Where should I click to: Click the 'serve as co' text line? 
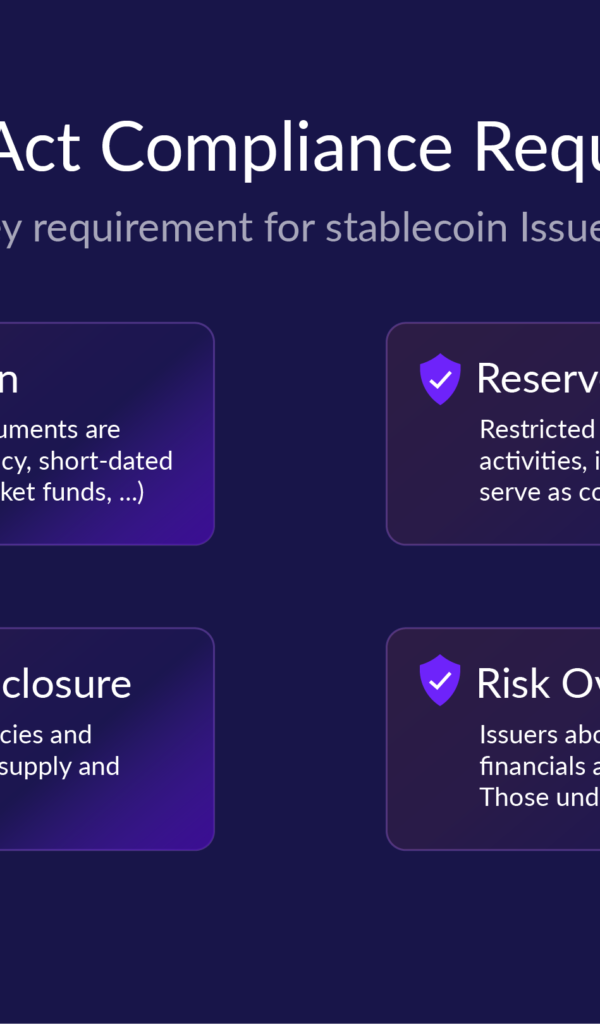pyautogui.click(x=539, y=492)
